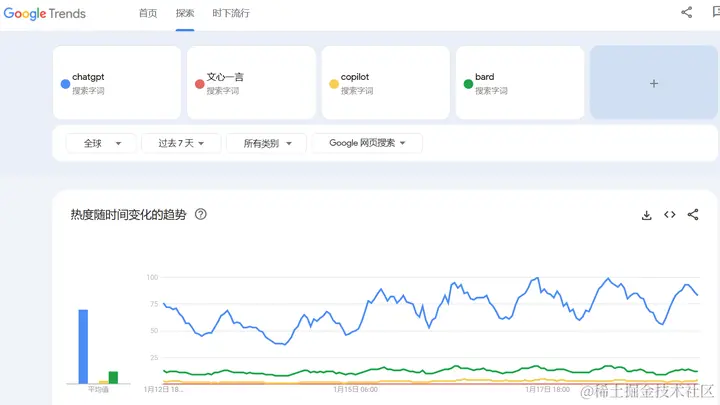Edit the bard search term card
The height and width of the screenshot is (405, 720).
click(x=520, y=83)
